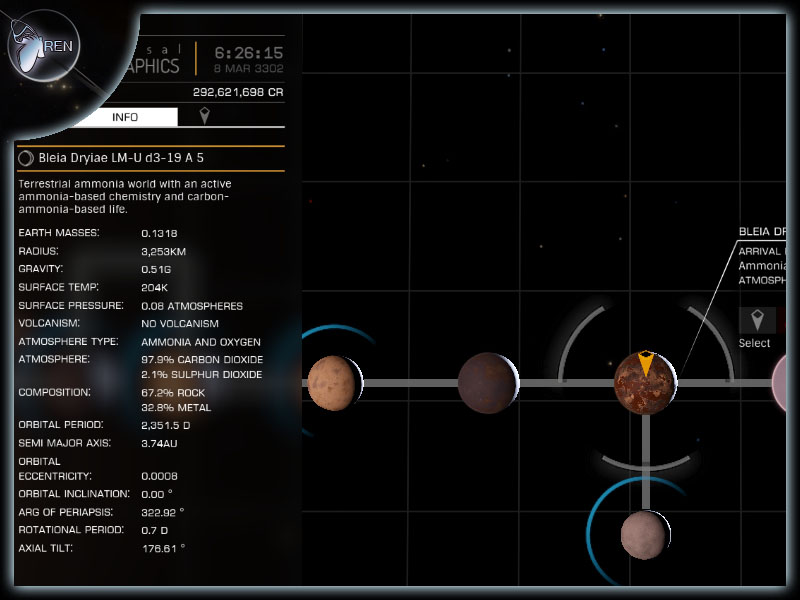Click the AXIAL TILT label
The image size is (800, 600).
[x=45, y=548]
